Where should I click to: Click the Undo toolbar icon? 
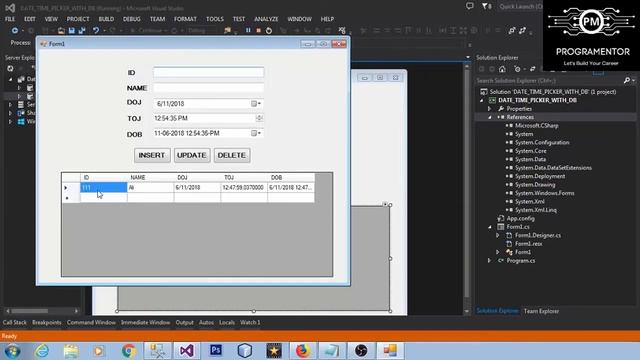pyautogui.click(x=96, y=30)
